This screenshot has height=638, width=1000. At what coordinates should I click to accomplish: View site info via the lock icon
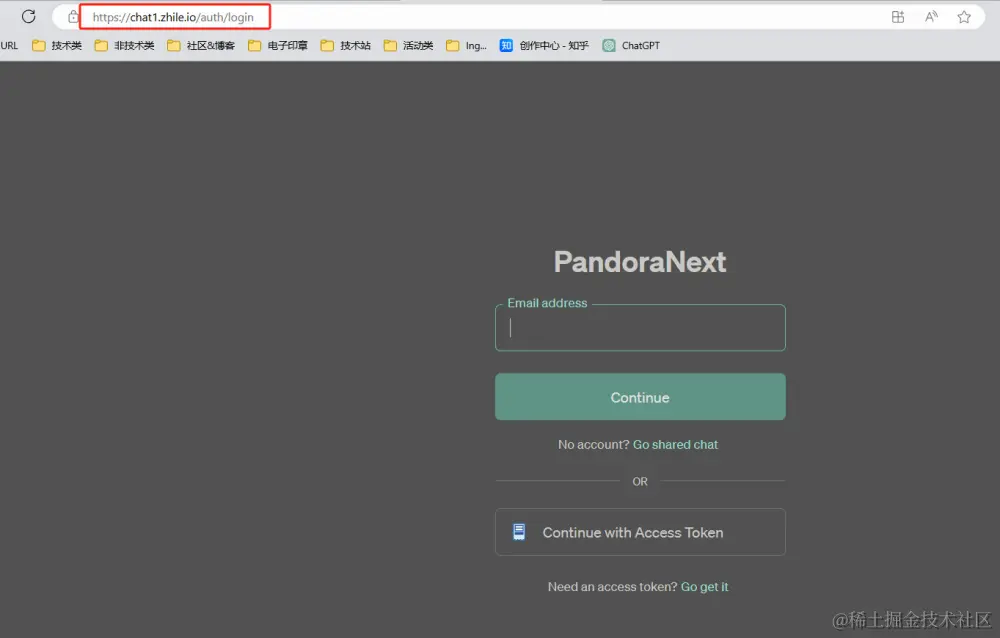pos(73,17)
